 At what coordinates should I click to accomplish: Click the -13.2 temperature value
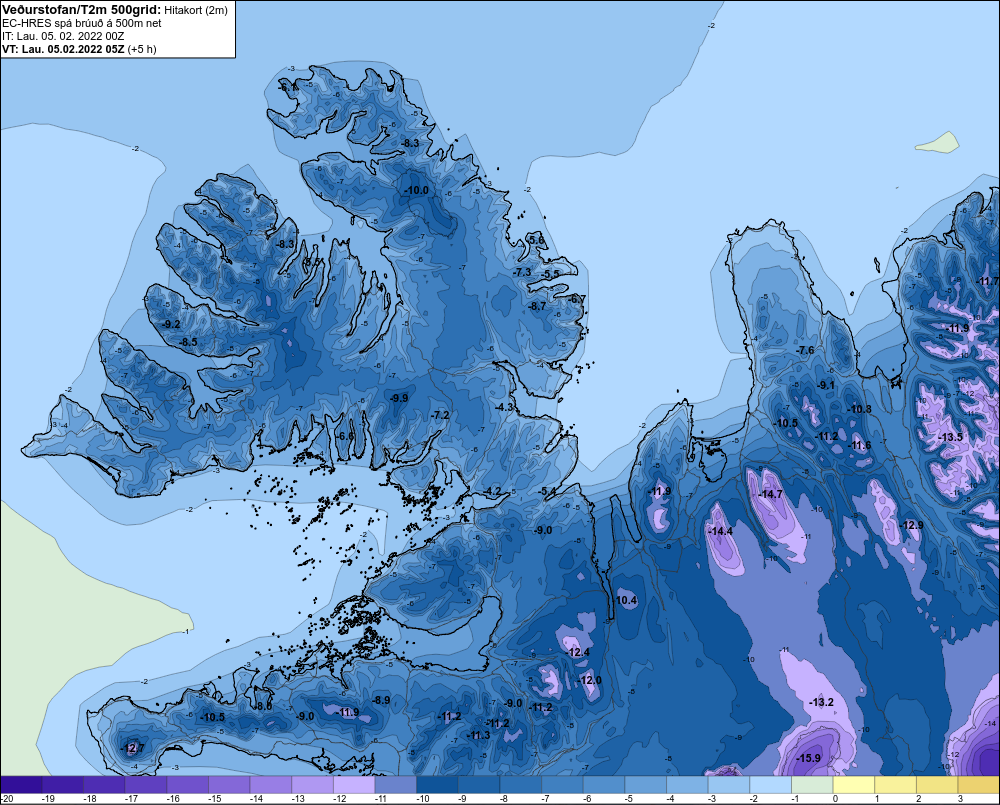click(x=821, y=702)
